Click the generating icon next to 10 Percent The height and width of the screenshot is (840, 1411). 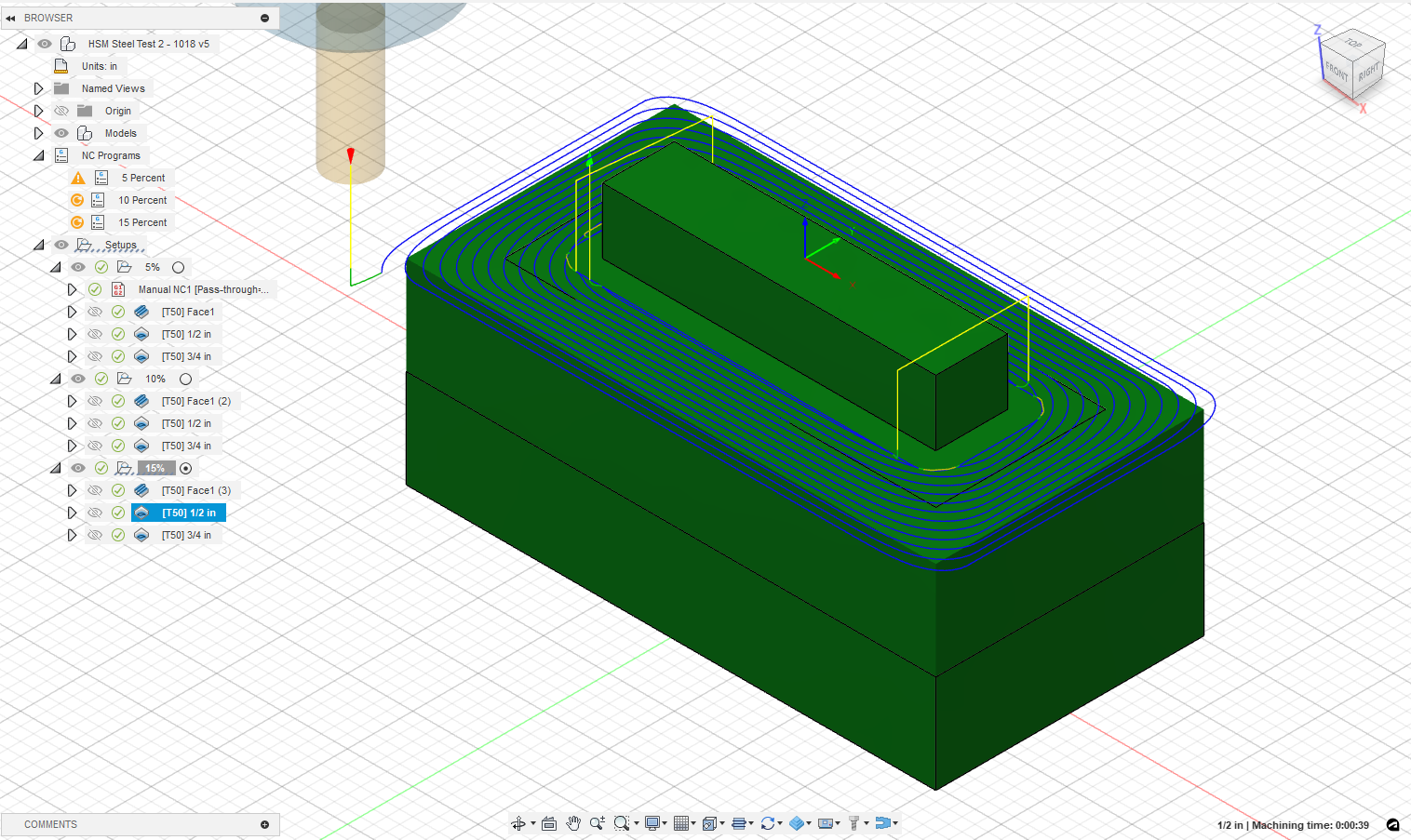(78, 199)
